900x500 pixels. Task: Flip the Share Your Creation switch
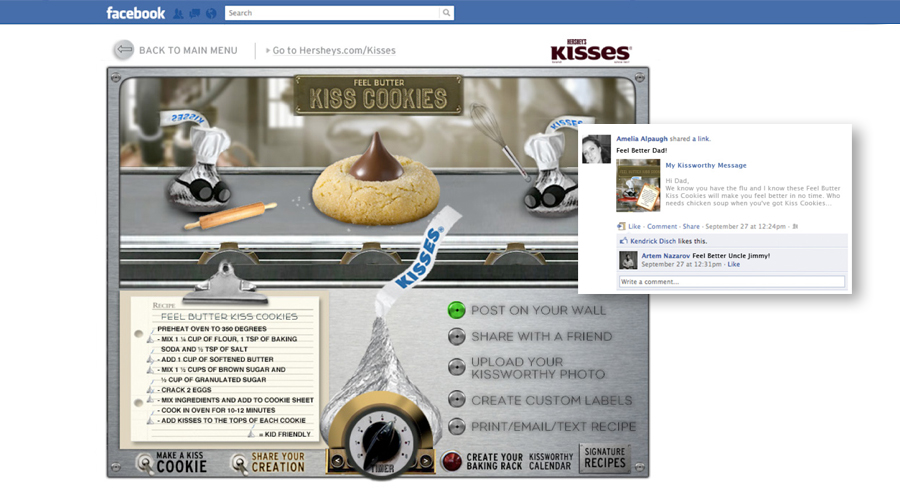pos(239,463)
